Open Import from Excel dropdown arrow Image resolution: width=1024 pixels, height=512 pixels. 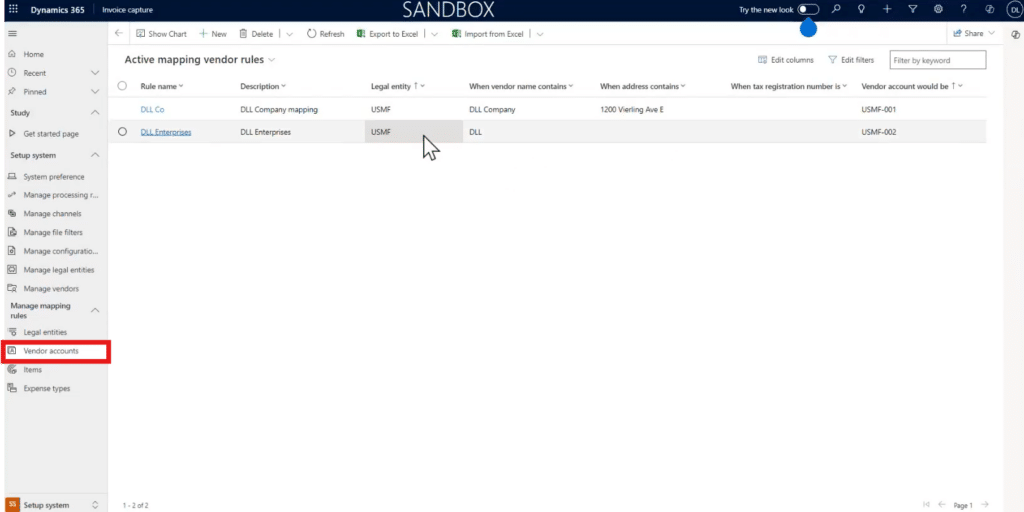click(539, 34)
